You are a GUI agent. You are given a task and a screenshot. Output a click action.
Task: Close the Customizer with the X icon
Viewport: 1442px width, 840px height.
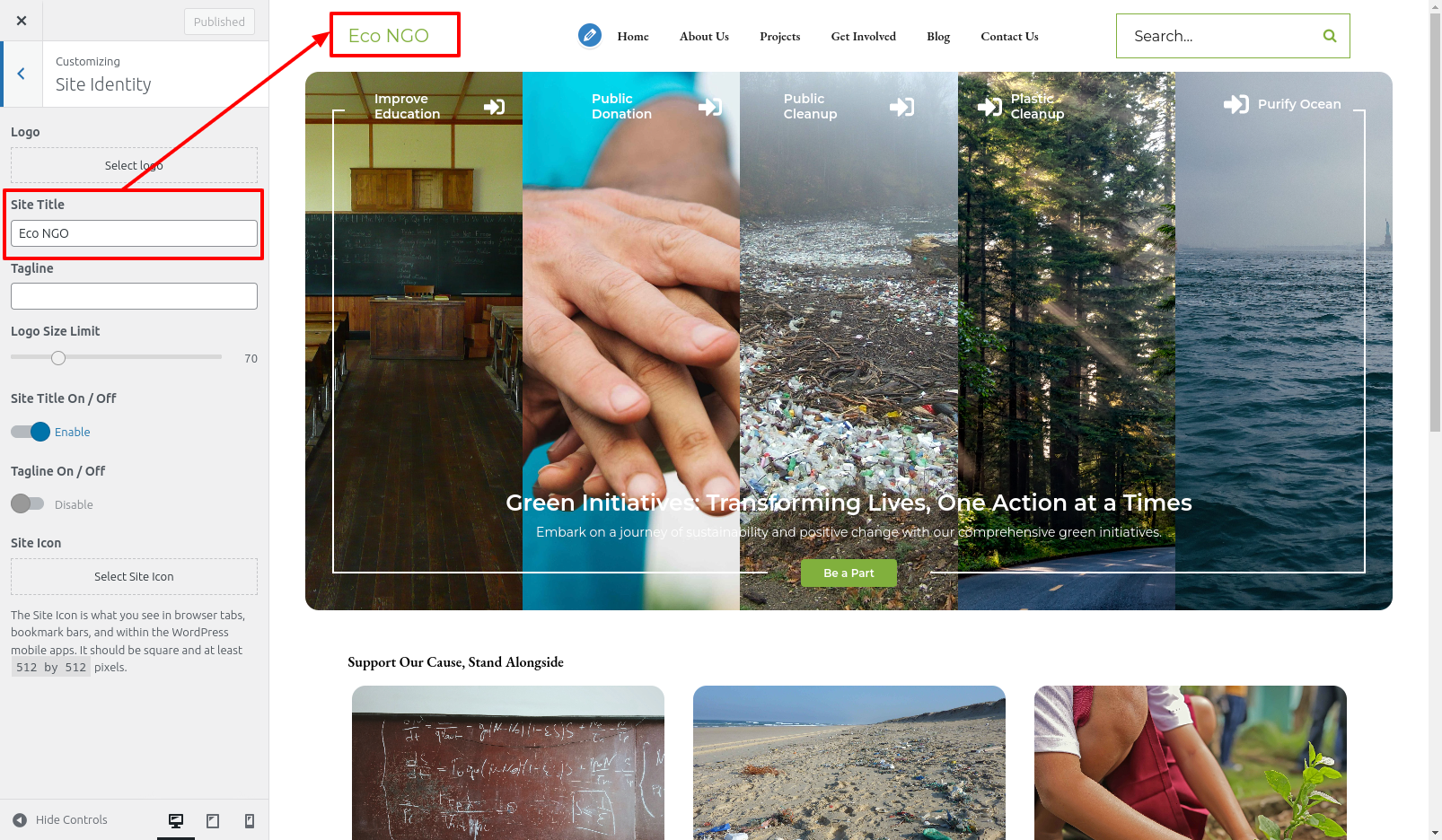click(x=22, y=21)
